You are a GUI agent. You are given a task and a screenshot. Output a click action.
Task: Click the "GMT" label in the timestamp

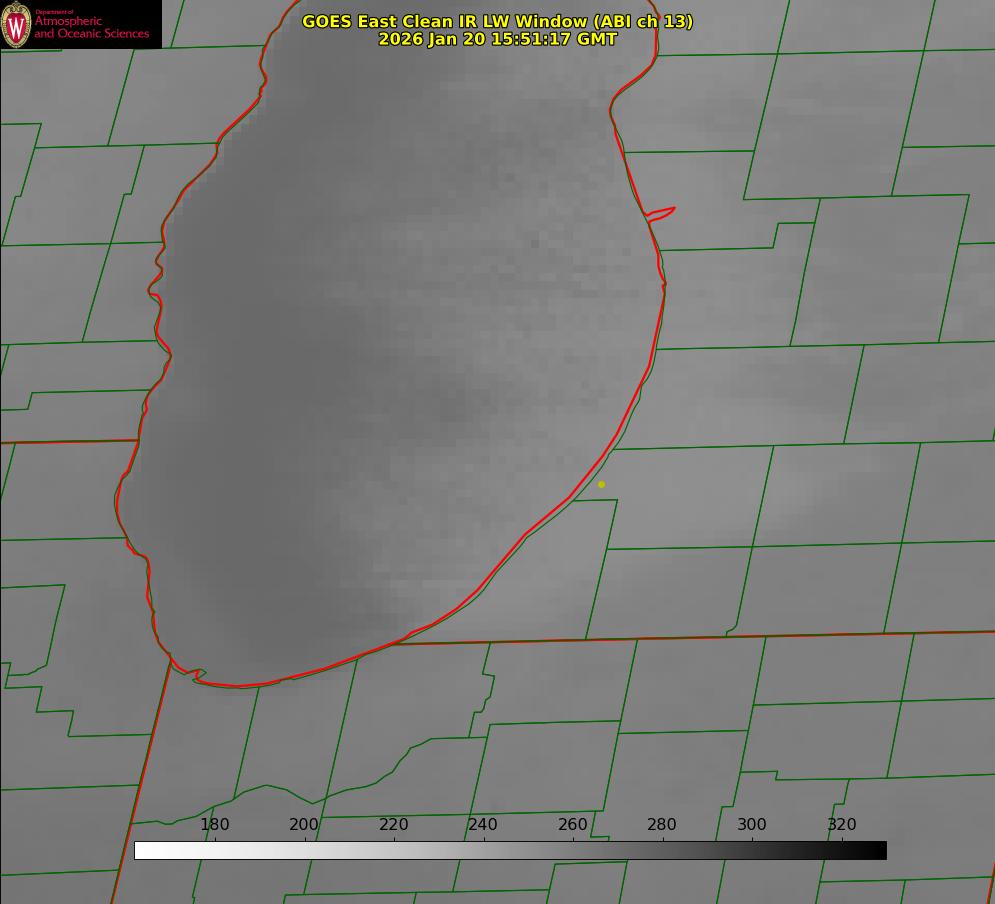click(596, 39)
